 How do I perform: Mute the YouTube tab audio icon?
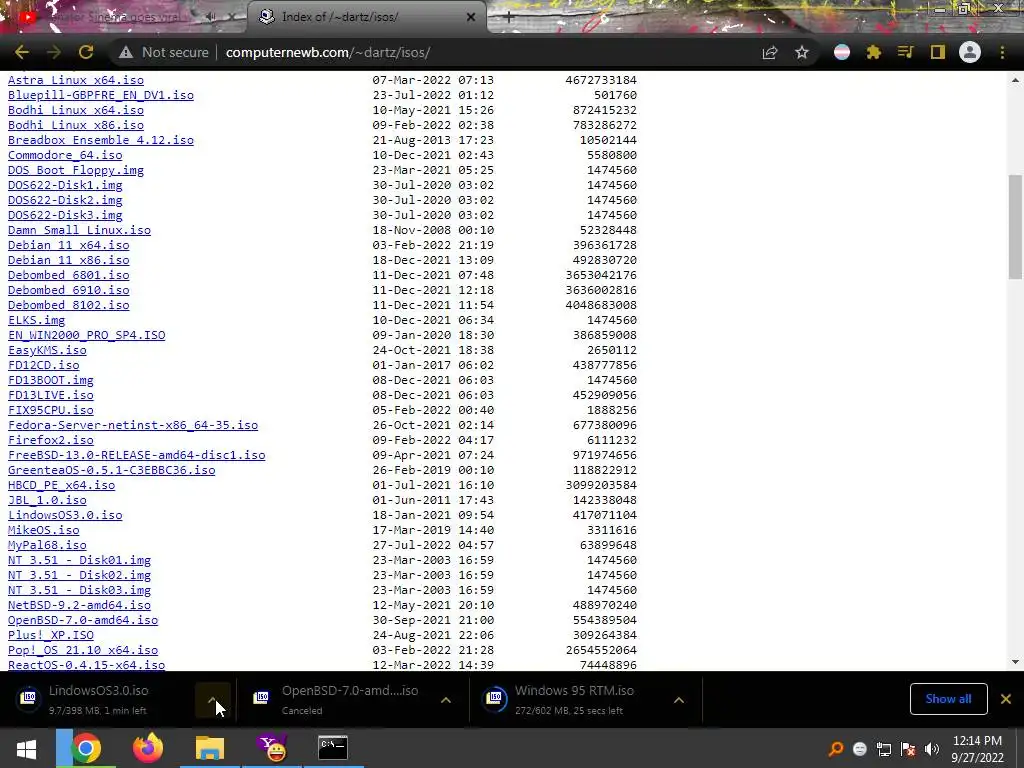pyautogui.click(x=211, y=17)
